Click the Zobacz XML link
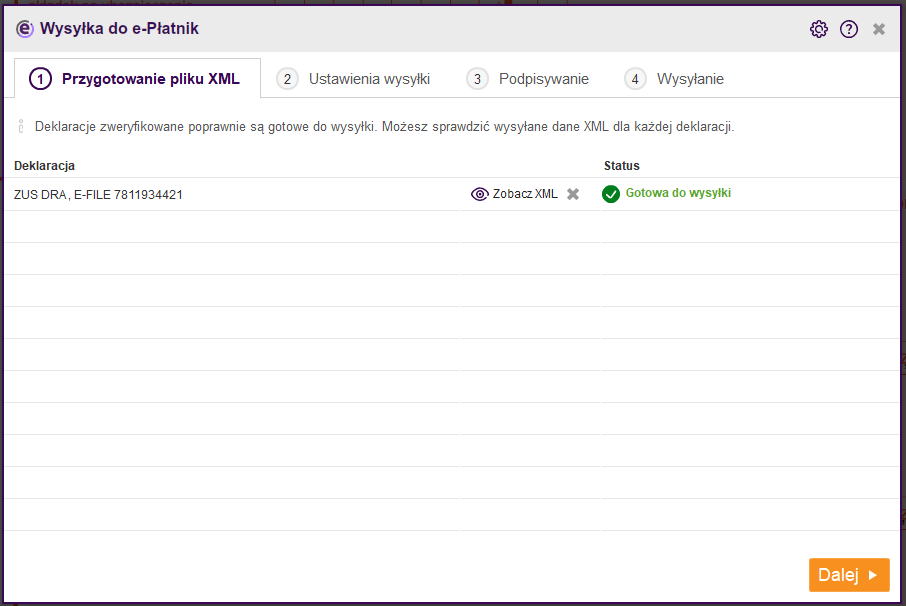This screenshot has height=606, width=906. coord(525,194)
